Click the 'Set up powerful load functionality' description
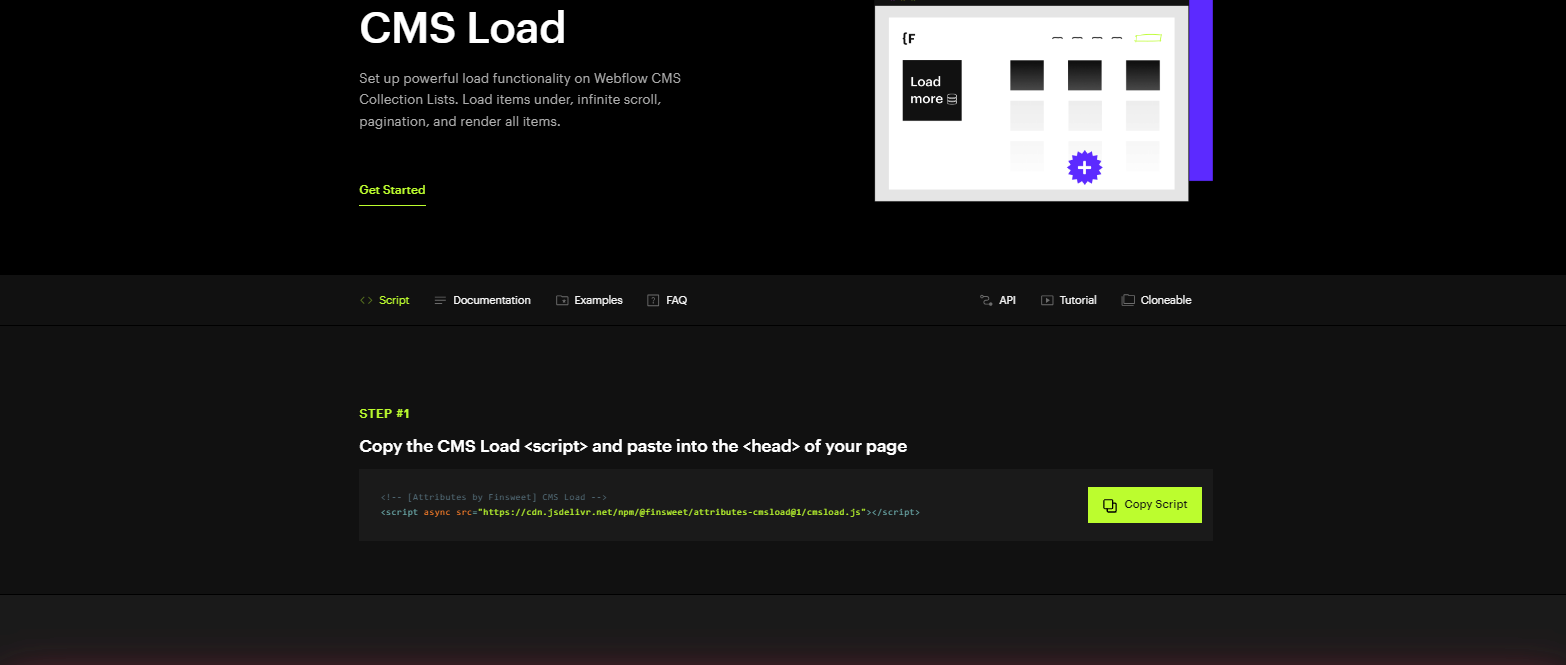The width and height of the screenshot is (1566, 665). click(x=520, y=100)
